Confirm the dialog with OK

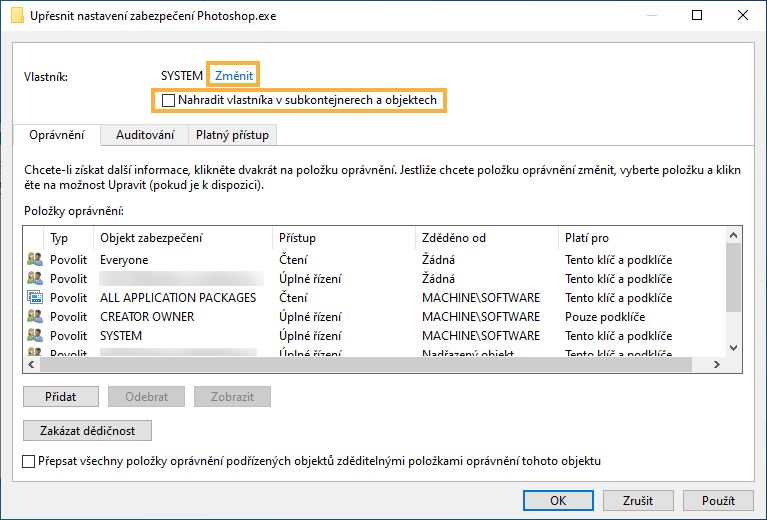click(x=558, y=500)
